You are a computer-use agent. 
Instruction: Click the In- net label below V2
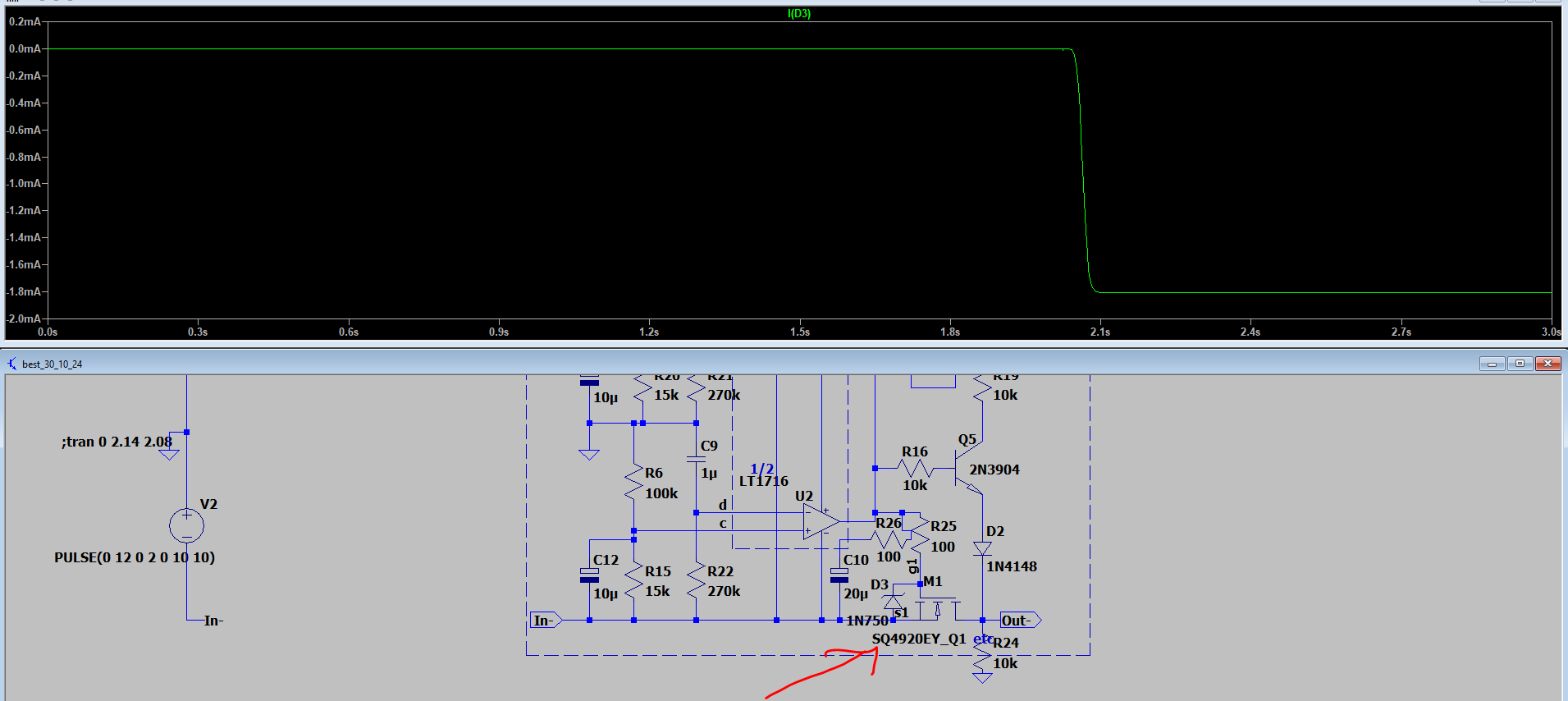pos(213,621)
